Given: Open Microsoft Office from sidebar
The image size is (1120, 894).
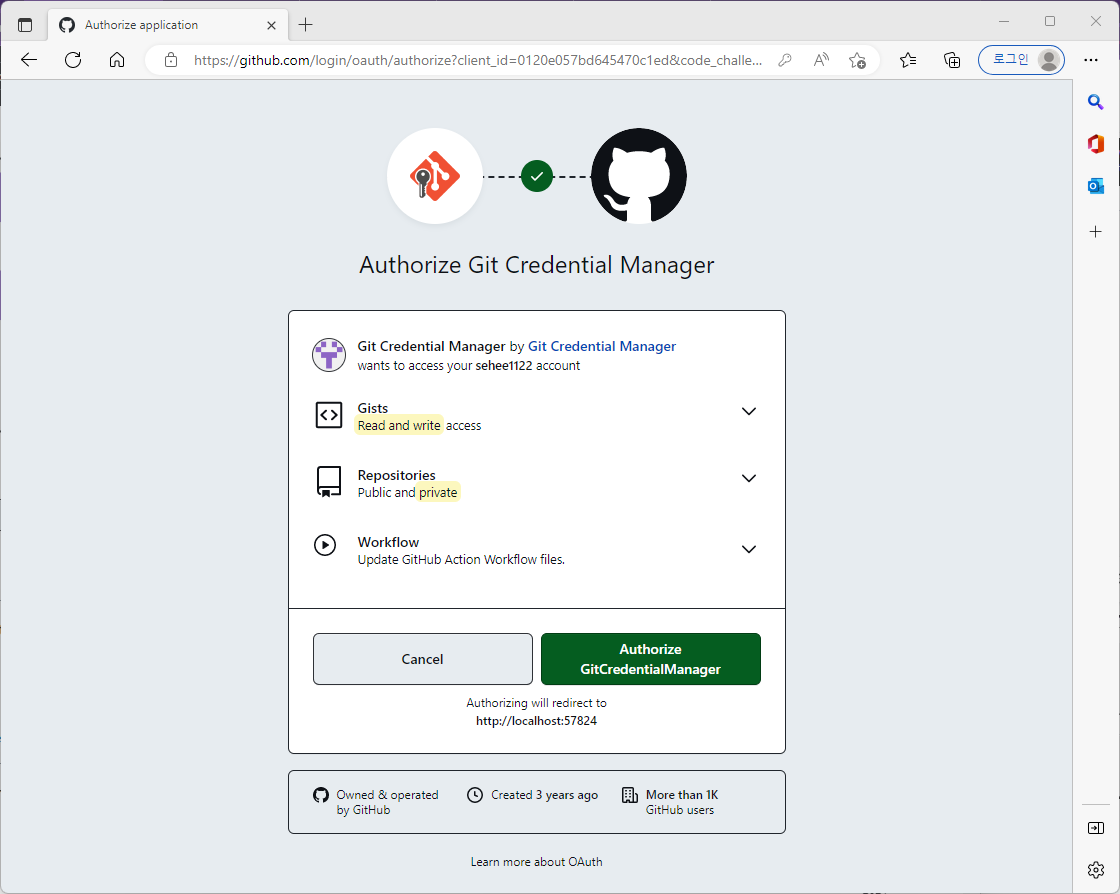Looking at the screenshot, I should [x=1096, y=144].
